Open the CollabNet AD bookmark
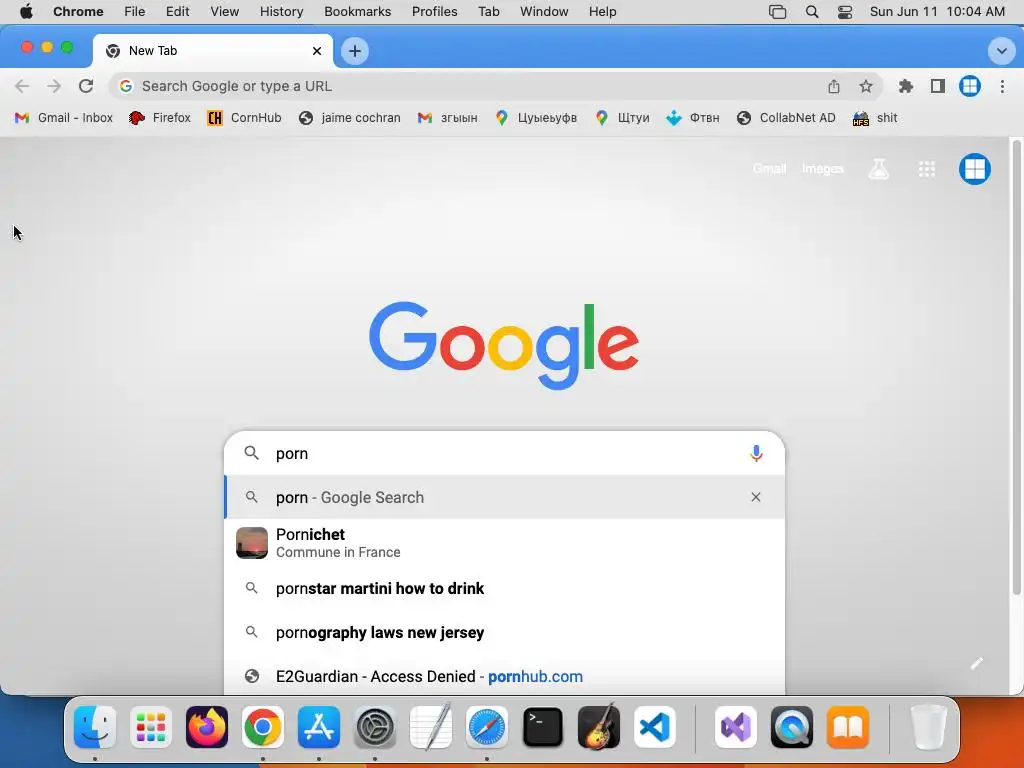1024x768 pixels. click(786, 118)
